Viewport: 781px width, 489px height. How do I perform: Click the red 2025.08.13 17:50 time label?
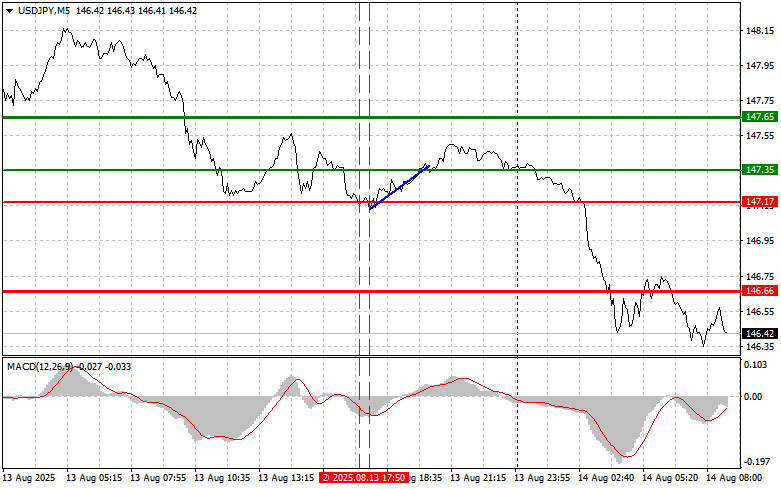click(363, 479)
